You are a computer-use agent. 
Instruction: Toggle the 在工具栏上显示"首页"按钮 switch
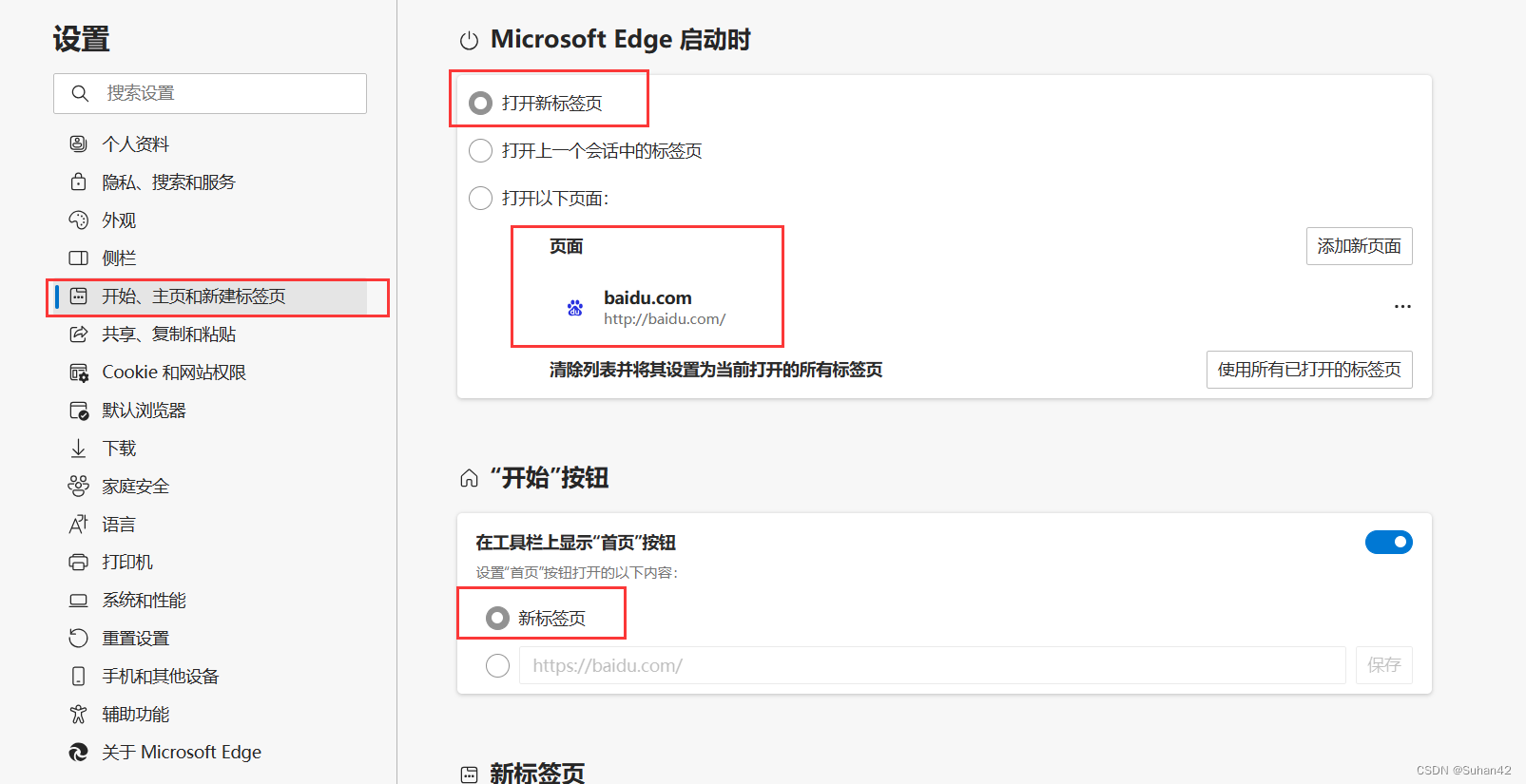coord(1389,542)
